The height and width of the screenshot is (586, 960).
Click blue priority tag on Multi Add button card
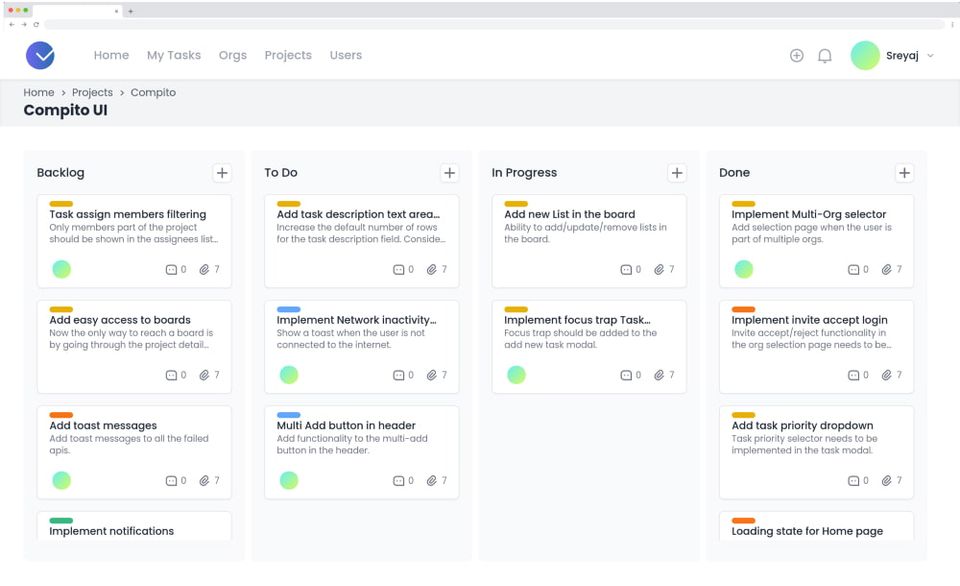[288, 415]
